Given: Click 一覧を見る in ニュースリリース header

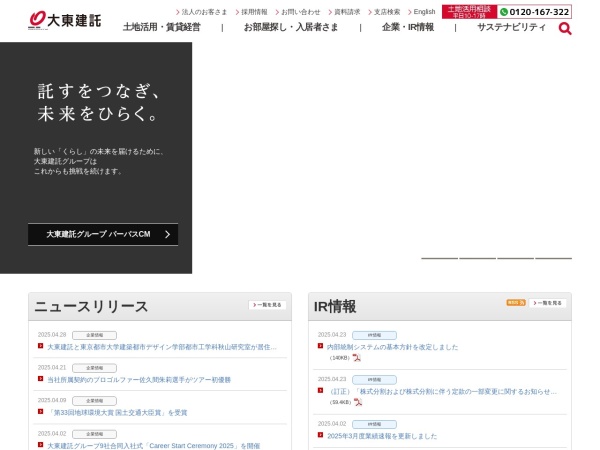Looking at the screenshot, I should (267, 305).
